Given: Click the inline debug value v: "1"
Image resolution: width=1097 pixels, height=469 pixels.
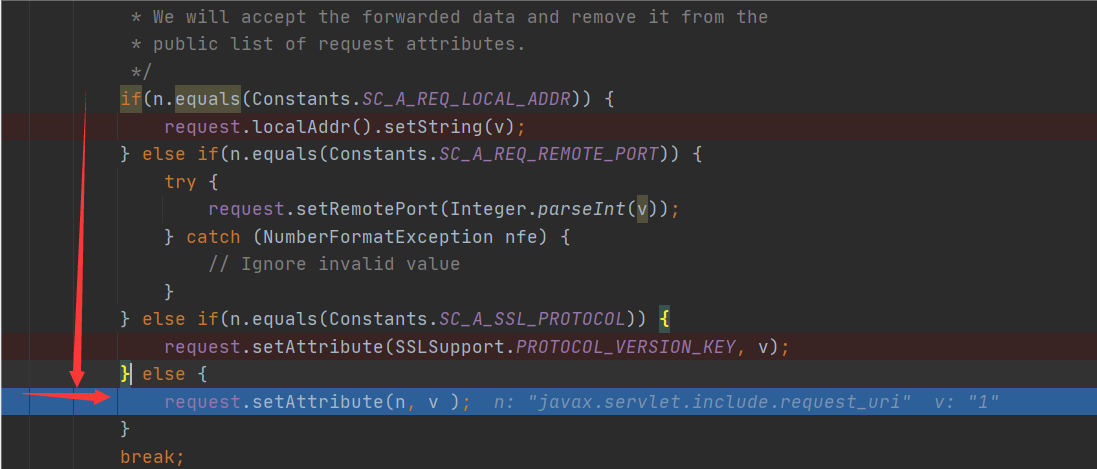Looking at the screenshot, I should (966, 402).
